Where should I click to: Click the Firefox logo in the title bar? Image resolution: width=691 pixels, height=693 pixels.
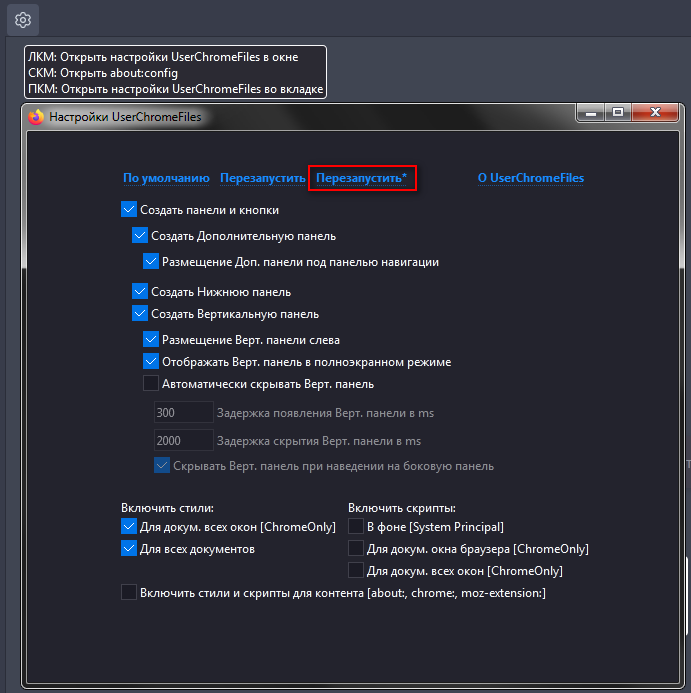pyautogui.click(x=36, y=117)
